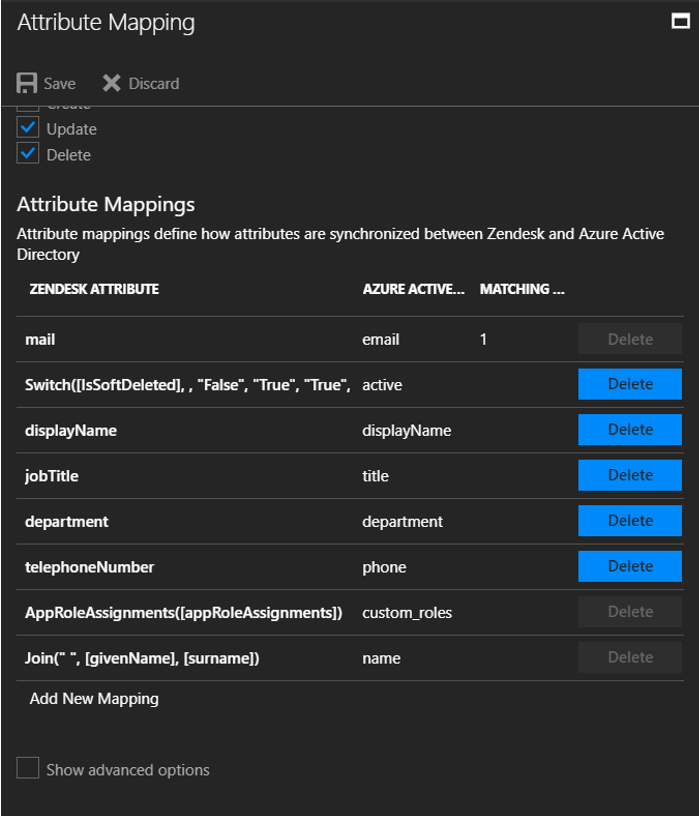This screenshot has height=816, width=699.
Task: Click matching precedence value 1
Action: tap(483, 339)
